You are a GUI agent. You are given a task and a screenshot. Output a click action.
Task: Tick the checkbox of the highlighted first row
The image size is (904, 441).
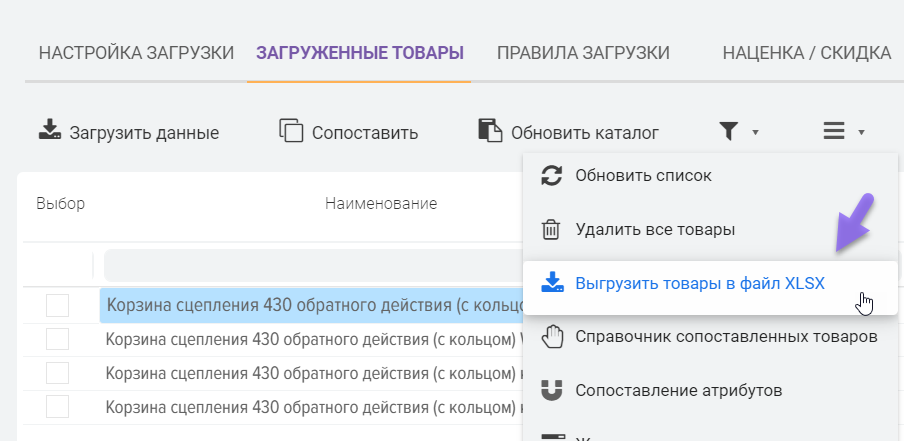pos(57,306)
